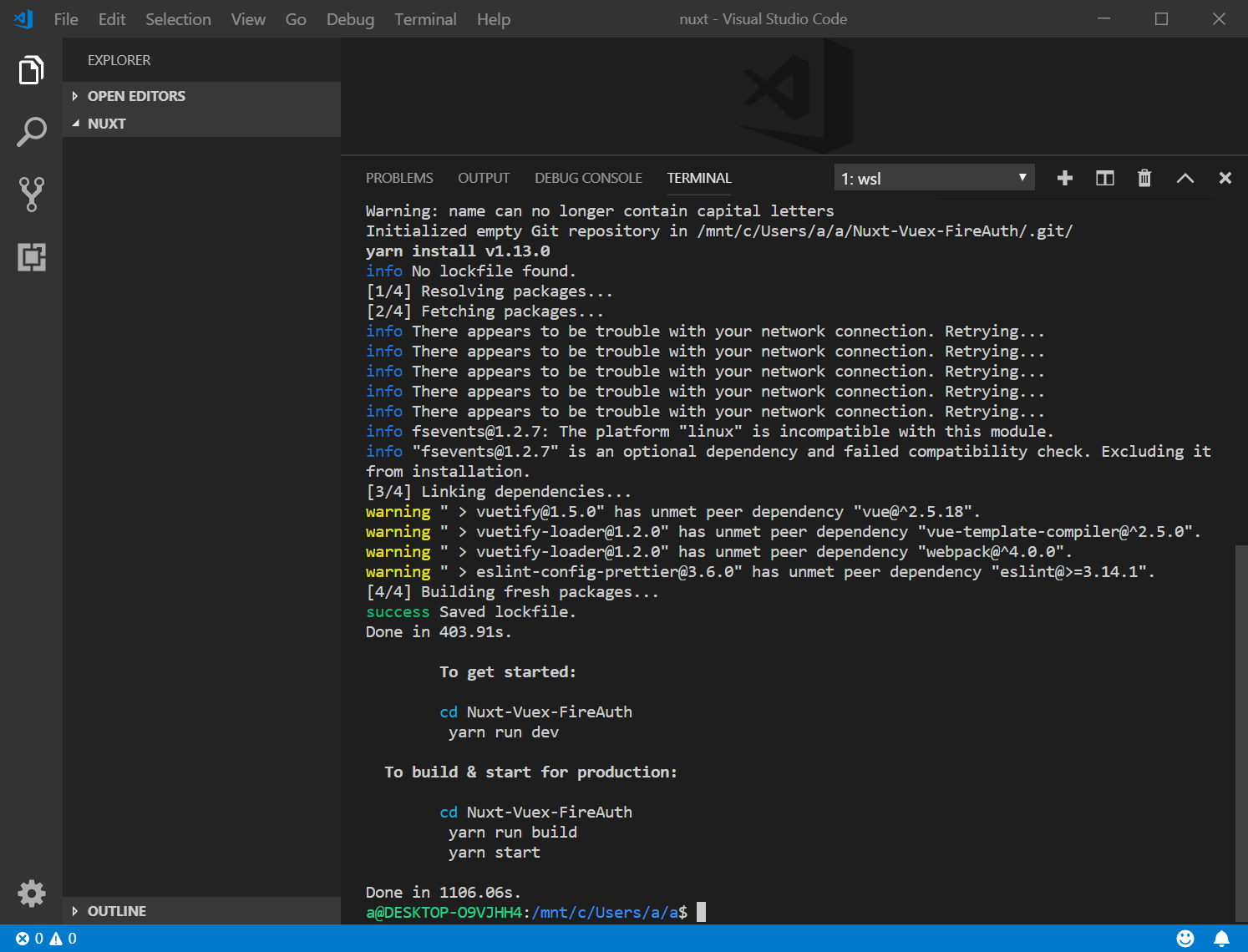Screen dimensions: 1248x952
Task: Expand the Outline section
Action: (116, 911)
